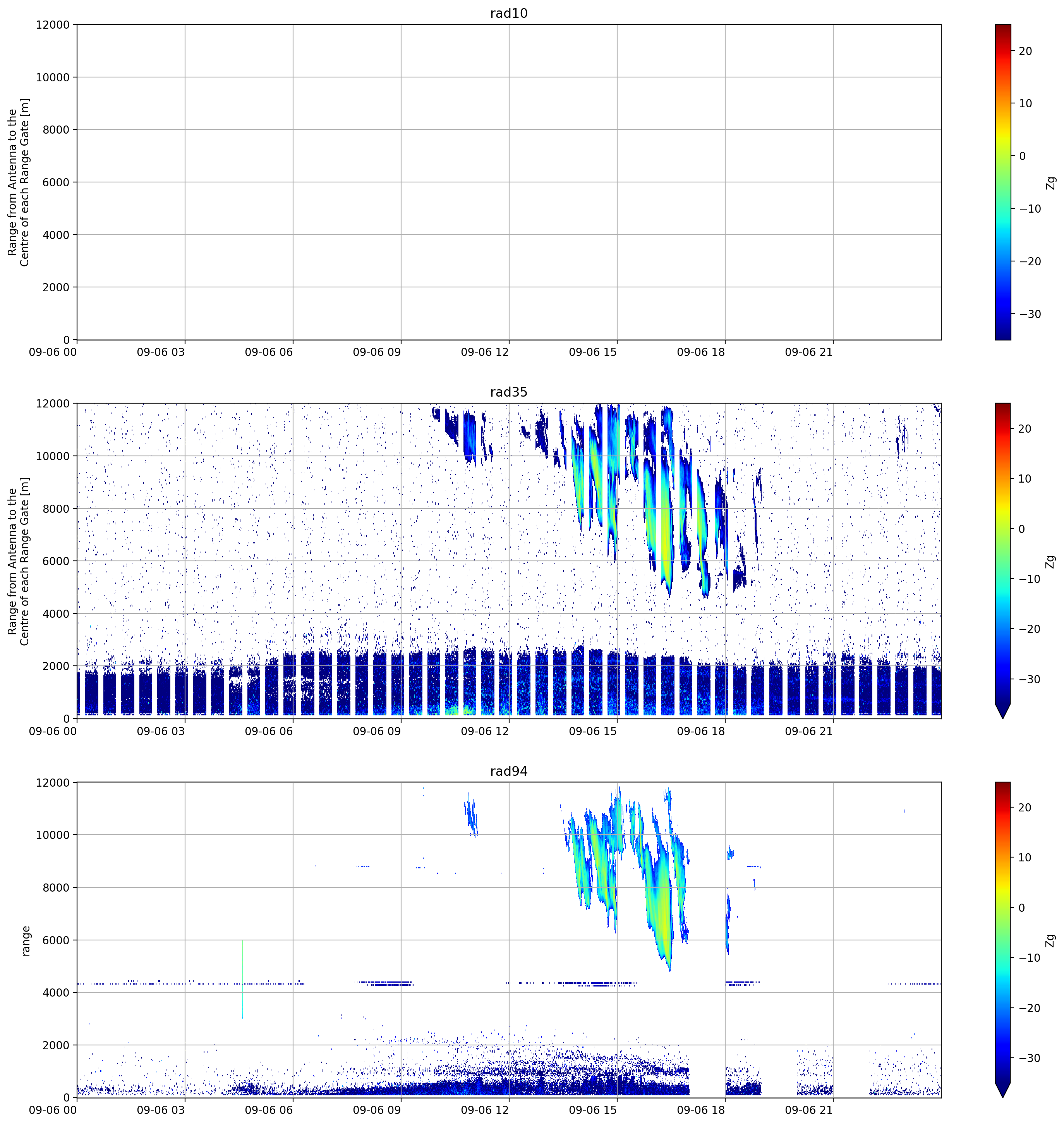This screenshot has width=1064, height=1124.
Task: Click the 8000 y-tick on rad10
Action: tap(56, 129)
